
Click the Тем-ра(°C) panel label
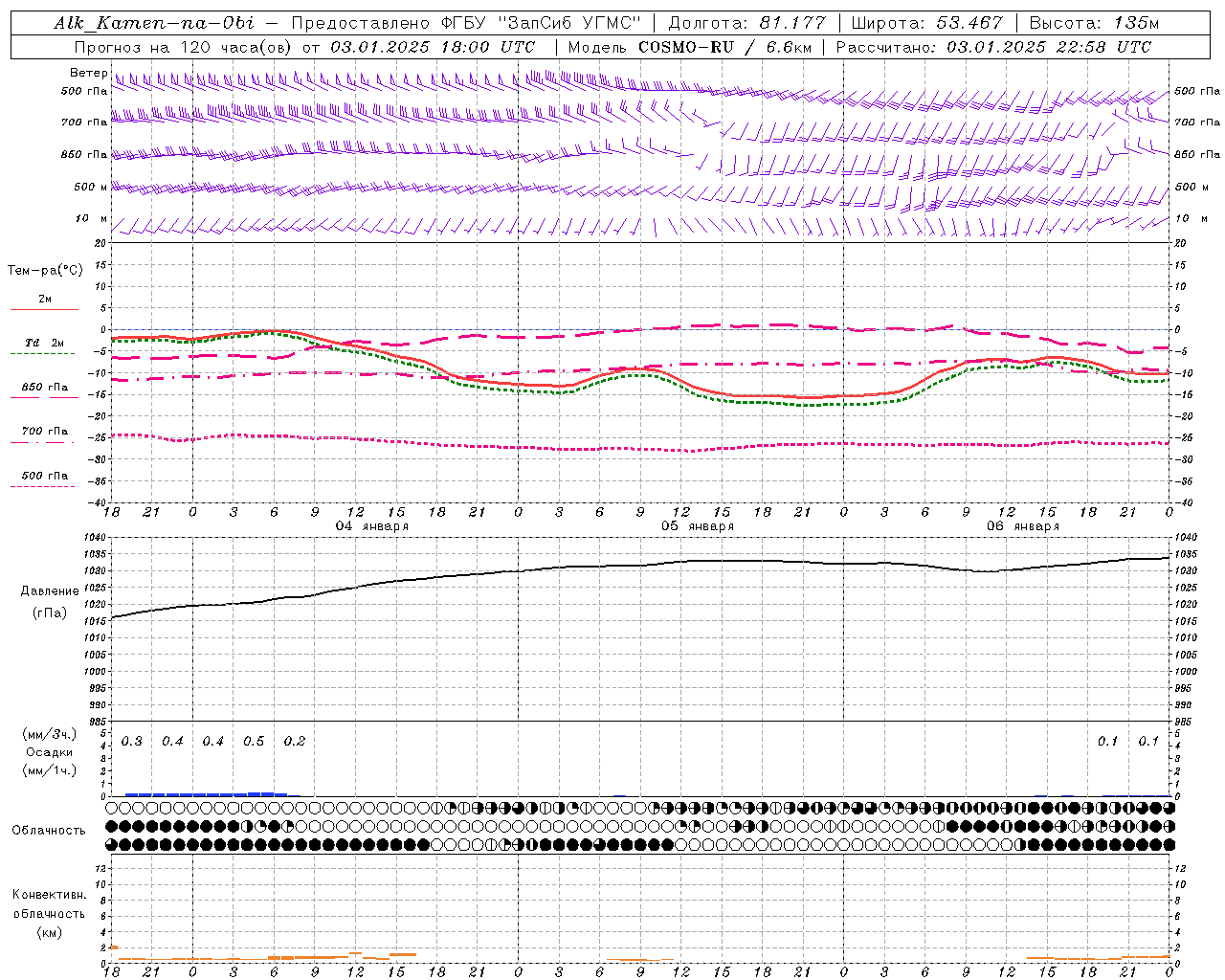point(45,271)
